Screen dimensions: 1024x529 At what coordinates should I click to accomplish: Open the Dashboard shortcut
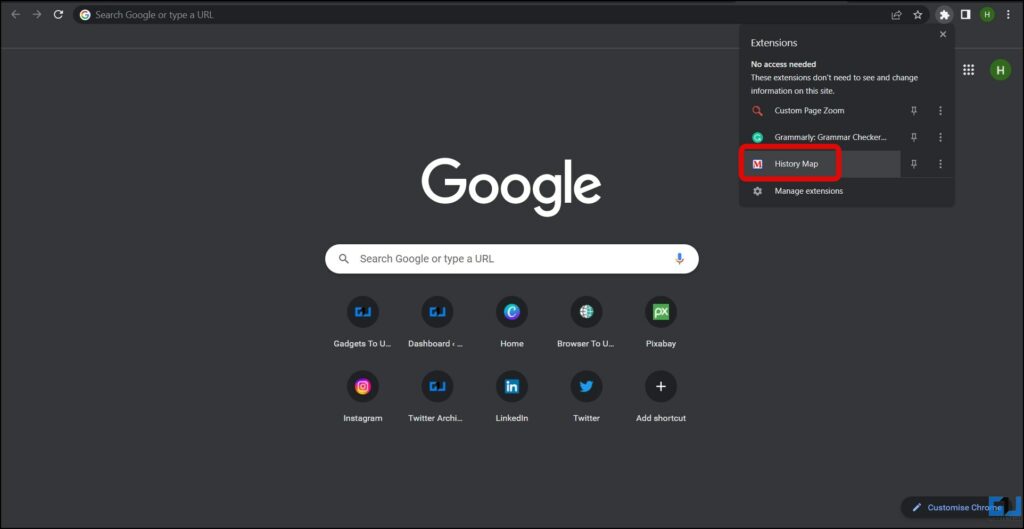437,321
